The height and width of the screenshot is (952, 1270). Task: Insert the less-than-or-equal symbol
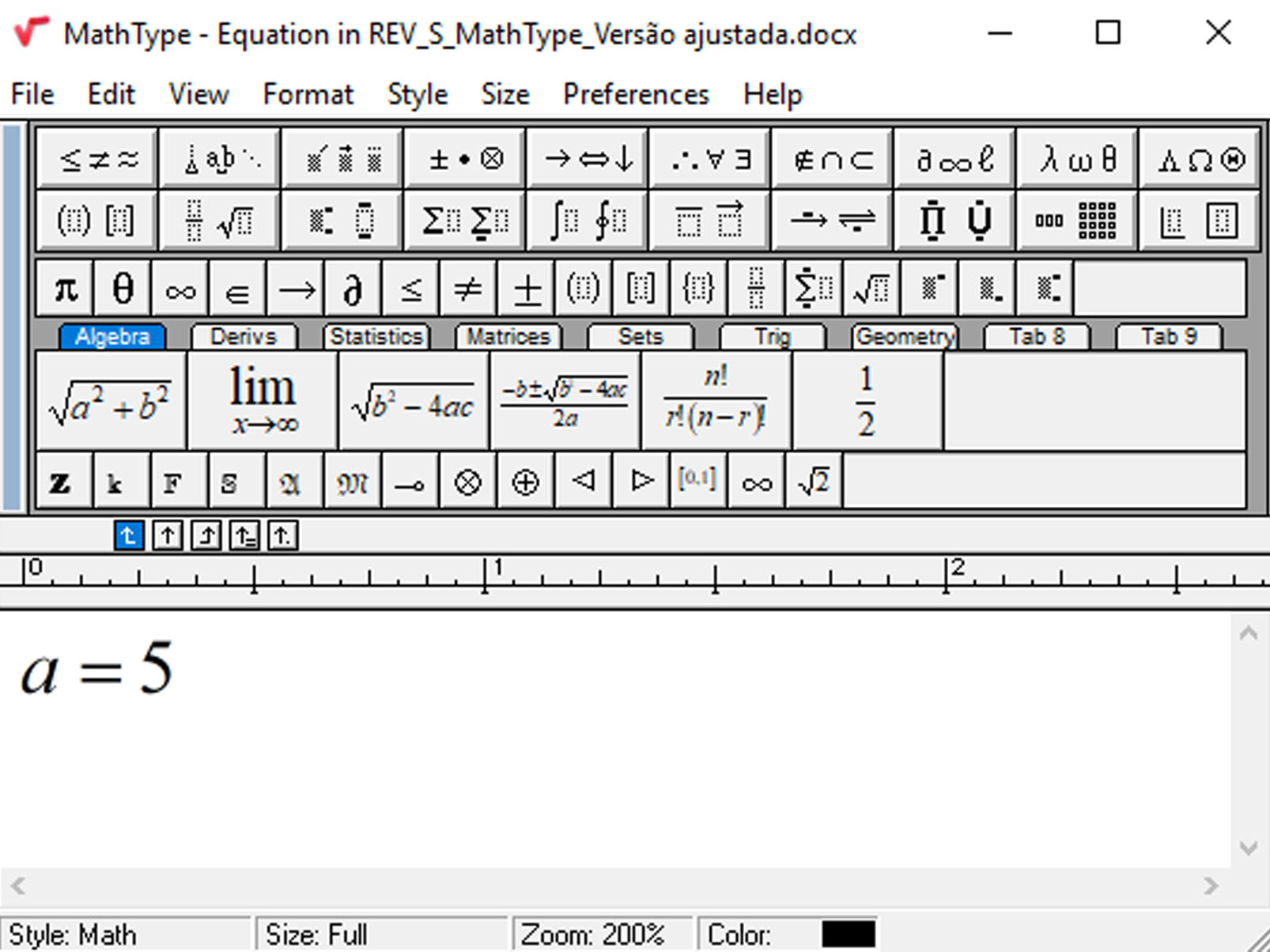click(x=411, y=289)
